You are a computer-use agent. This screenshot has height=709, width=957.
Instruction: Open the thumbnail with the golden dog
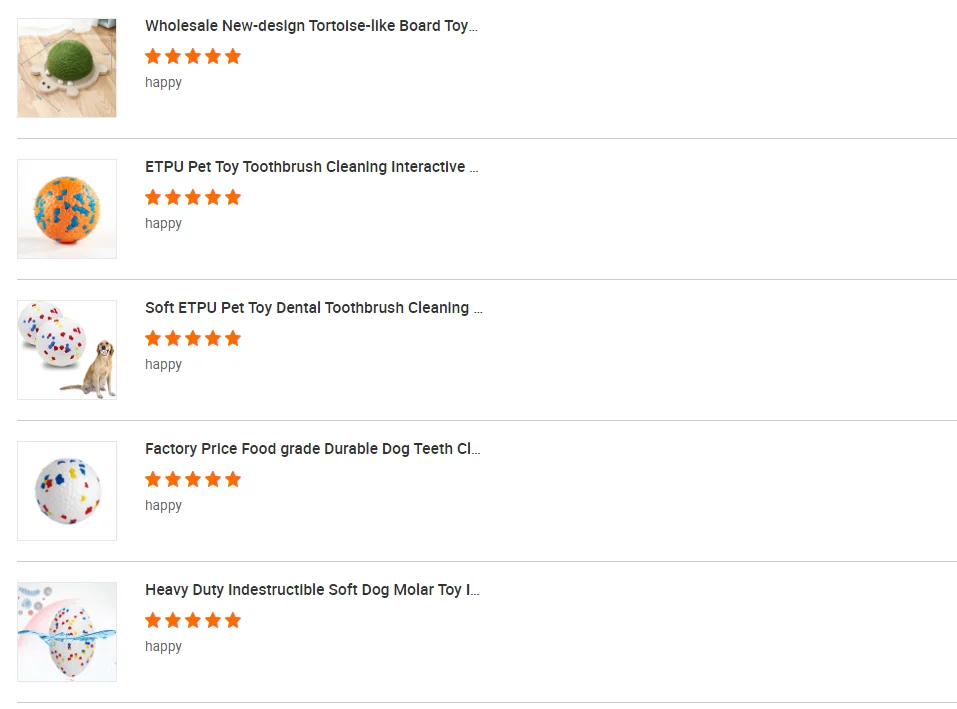pyautogui.click(x=67, y=350)
